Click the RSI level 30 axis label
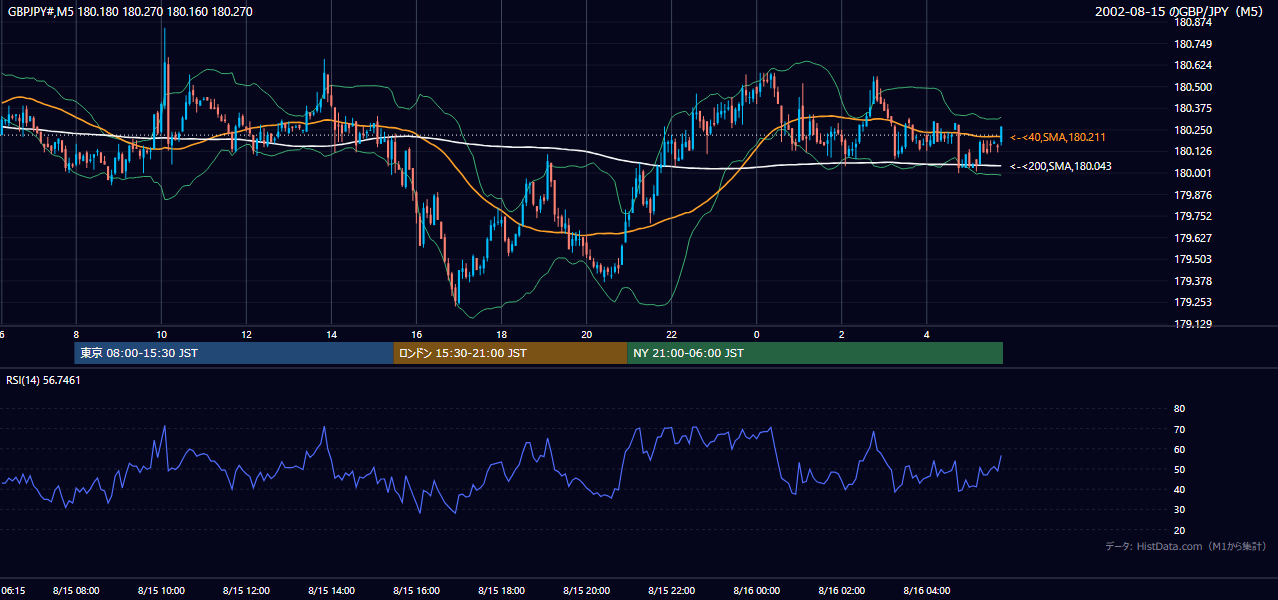1278x600 pixels. click(1179, 510)
